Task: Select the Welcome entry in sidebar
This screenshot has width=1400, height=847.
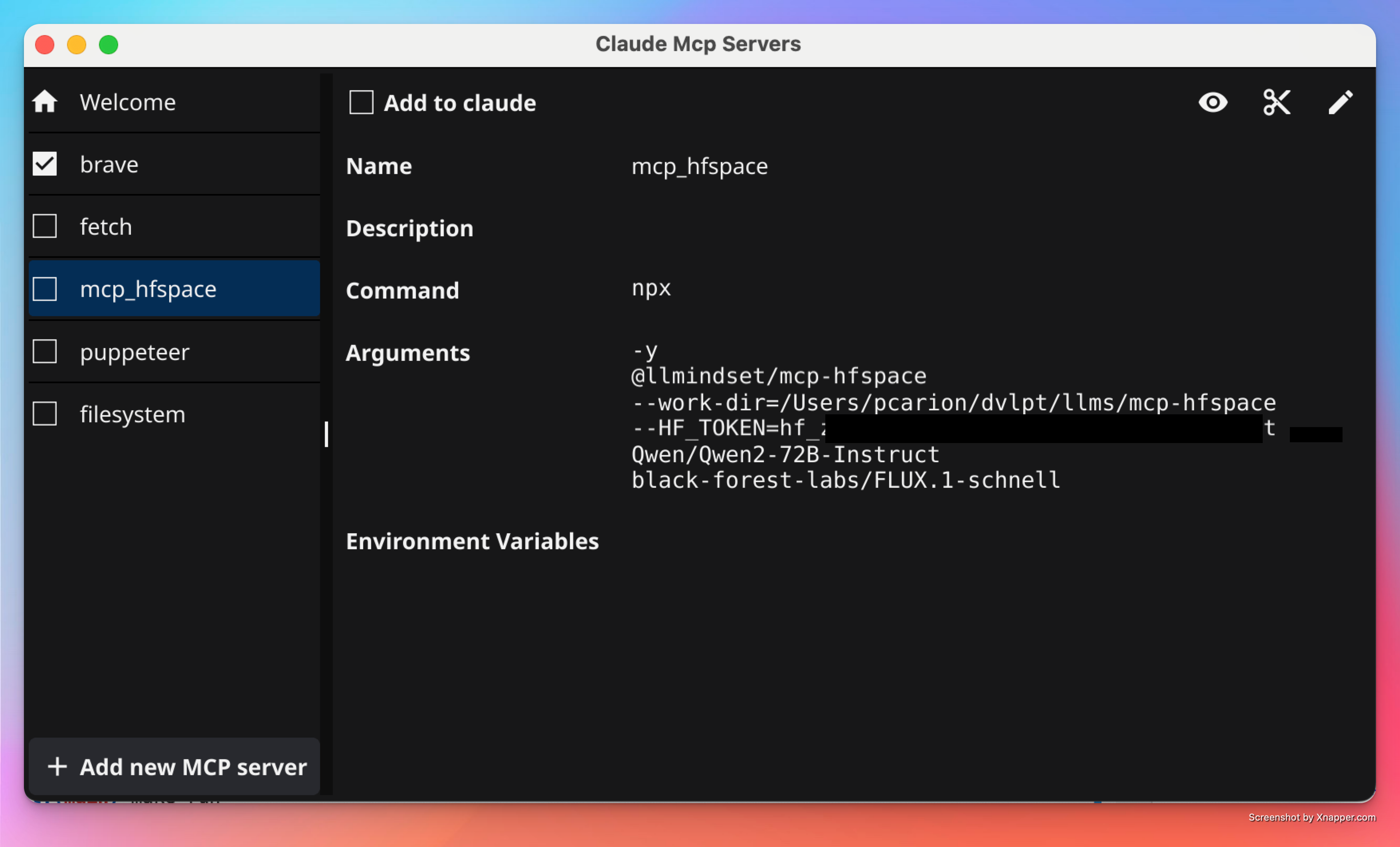Action: (128, 102)
